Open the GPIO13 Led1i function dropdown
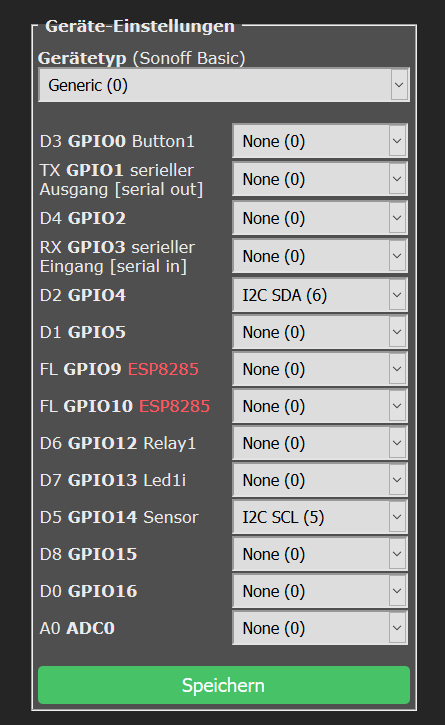Viewport: 445px width, 725px height. click(x=320, y=480)
